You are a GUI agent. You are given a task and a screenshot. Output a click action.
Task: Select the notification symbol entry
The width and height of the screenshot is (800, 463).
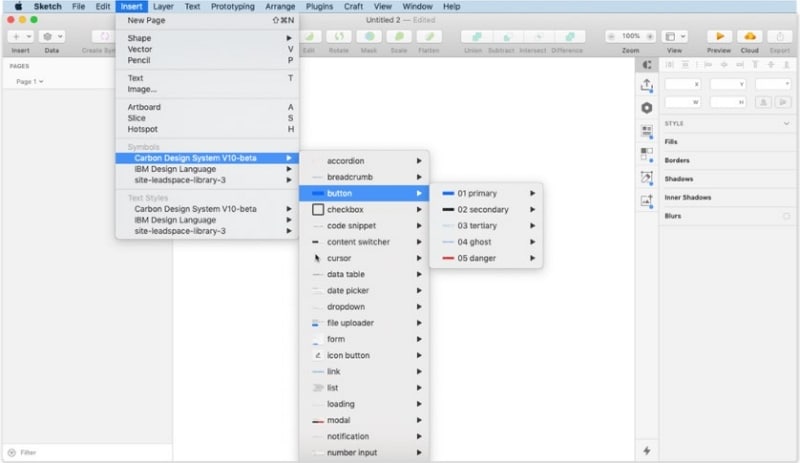(364, 436)
